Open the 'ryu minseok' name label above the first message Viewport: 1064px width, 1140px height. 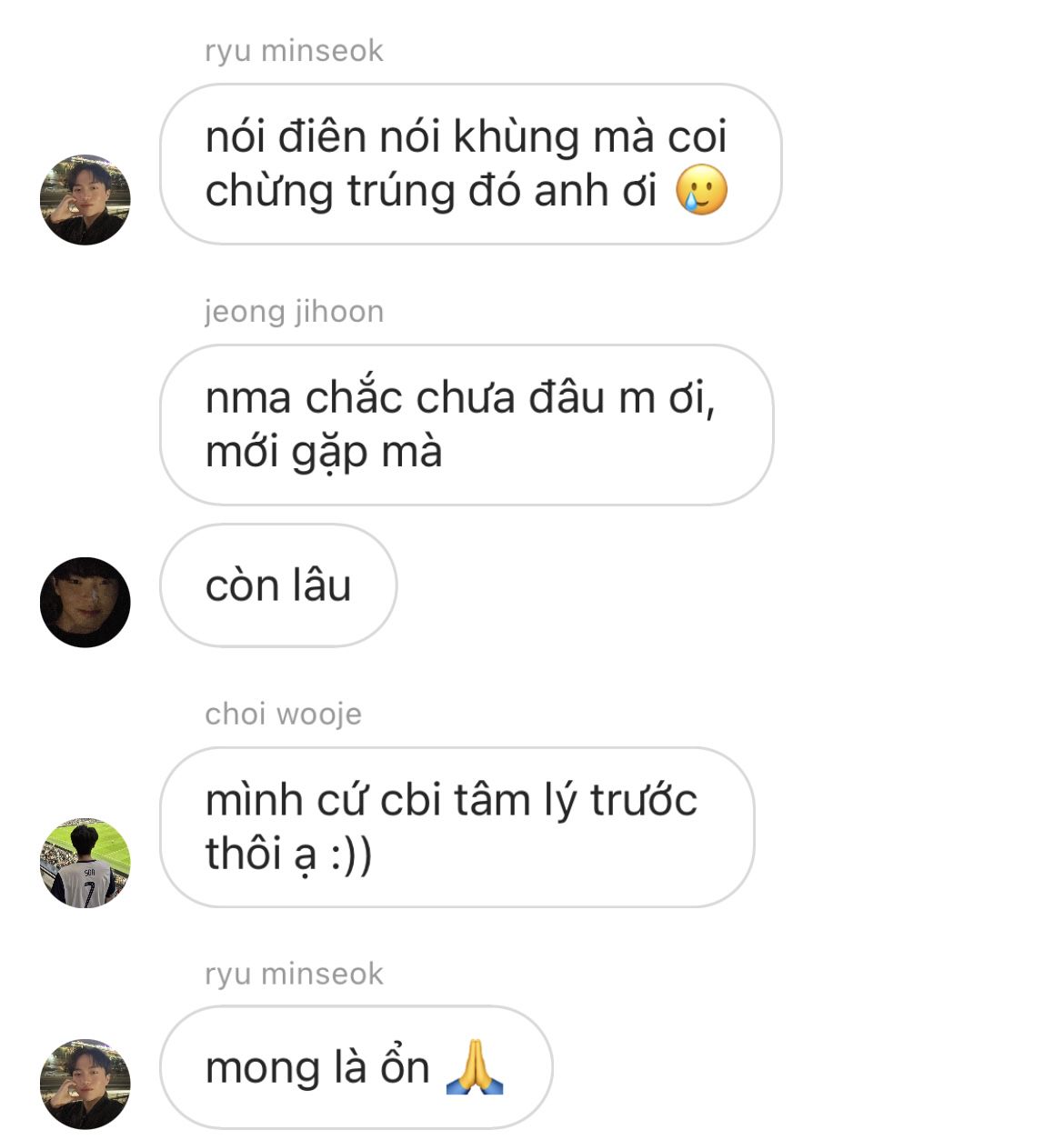pyautogui.click(x=294, y=51)
